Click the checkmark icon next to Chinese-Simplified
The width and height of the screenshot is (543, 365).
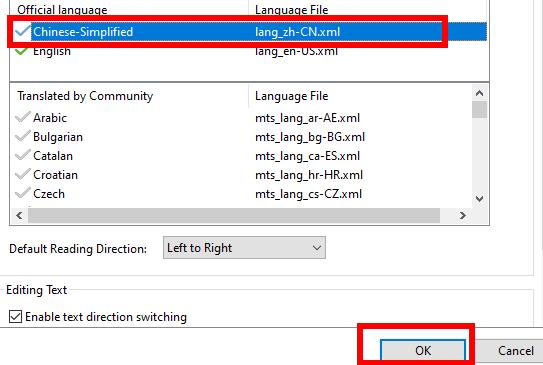(22, 31)
